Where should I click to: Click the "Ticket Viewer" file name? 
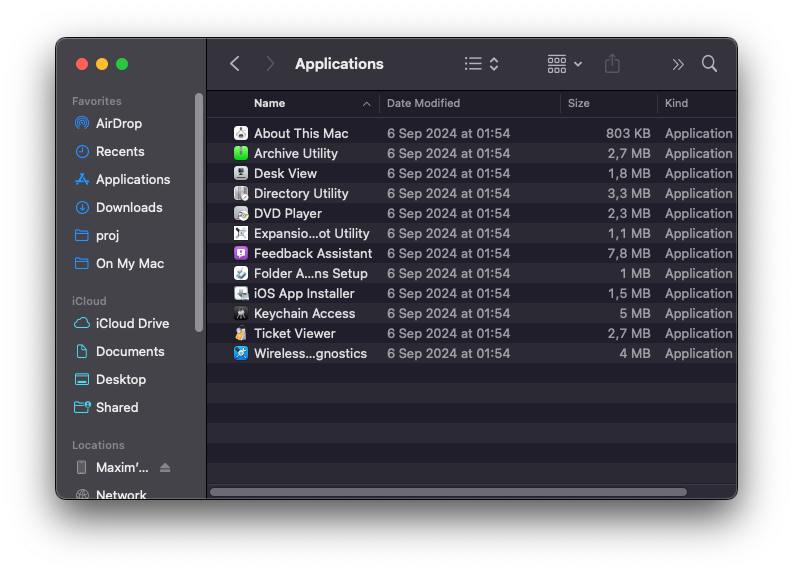coord(294,333)
